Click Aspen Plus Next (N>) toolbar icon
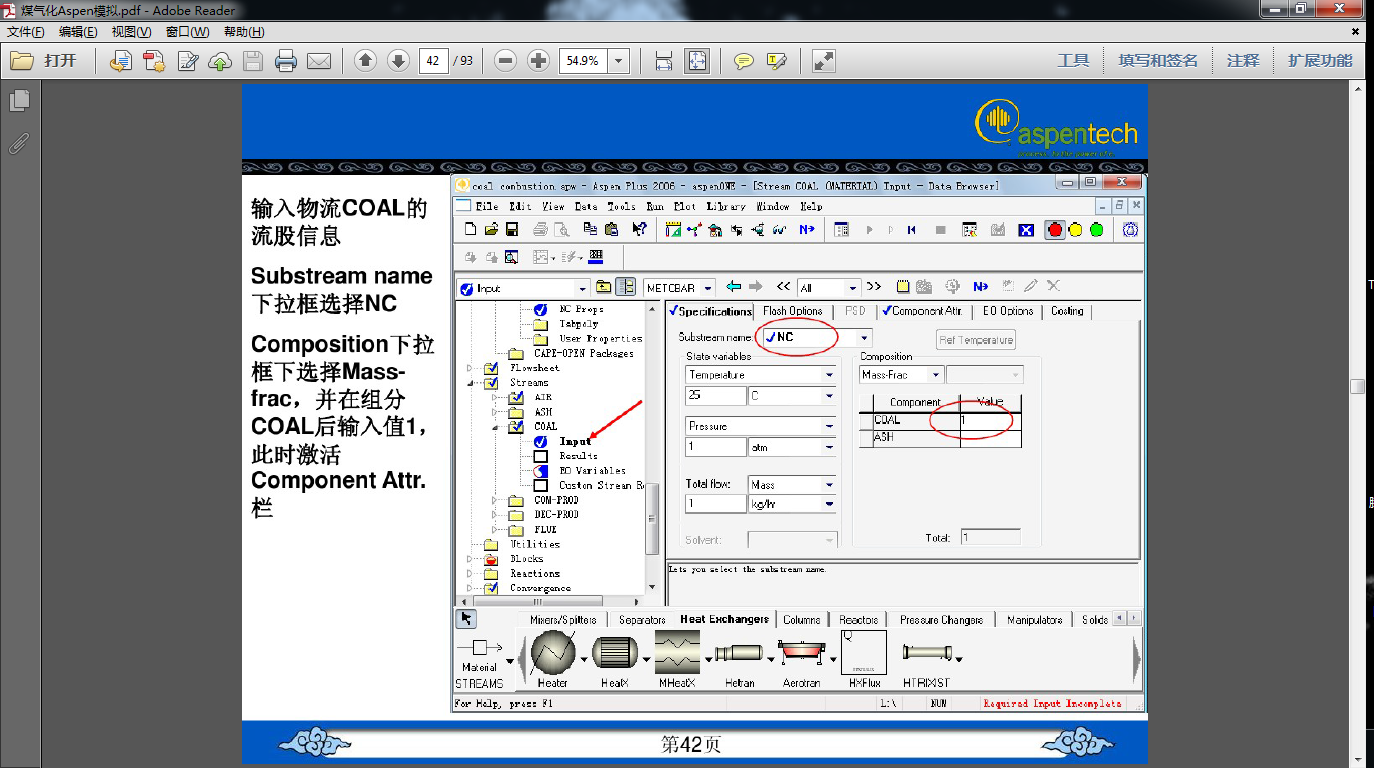Viewport: 1374px width, 768px height. (807, 230)
